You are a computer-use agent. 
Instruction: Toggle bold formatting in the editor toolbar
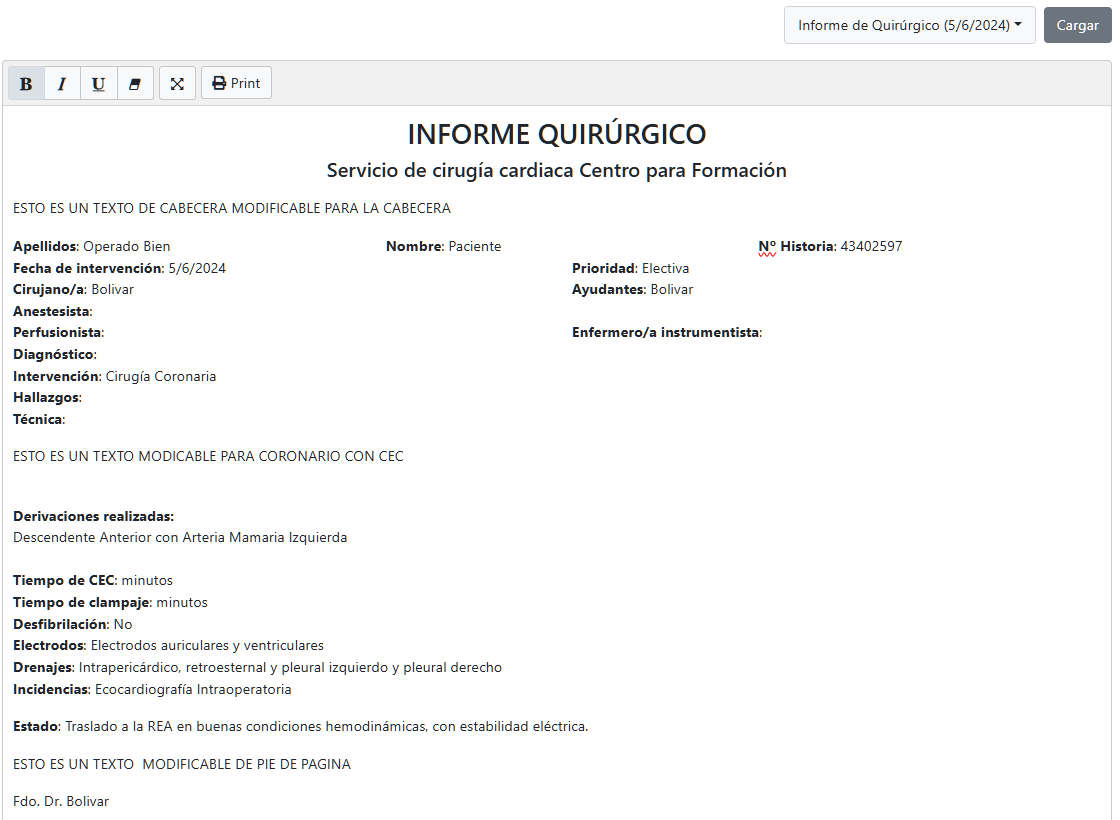point(26,84)
